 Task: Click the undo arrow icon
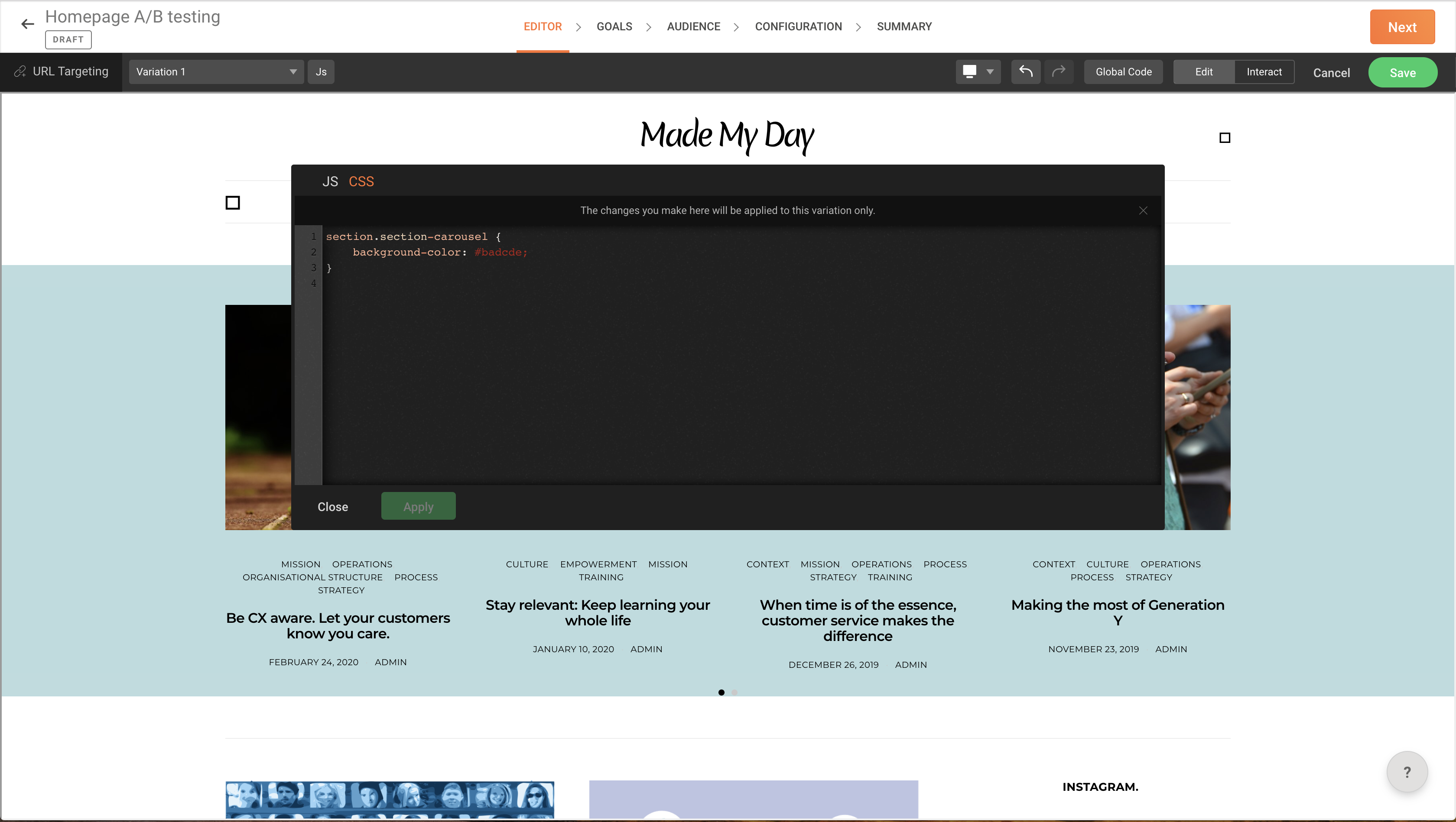[x=1025, y=72]
